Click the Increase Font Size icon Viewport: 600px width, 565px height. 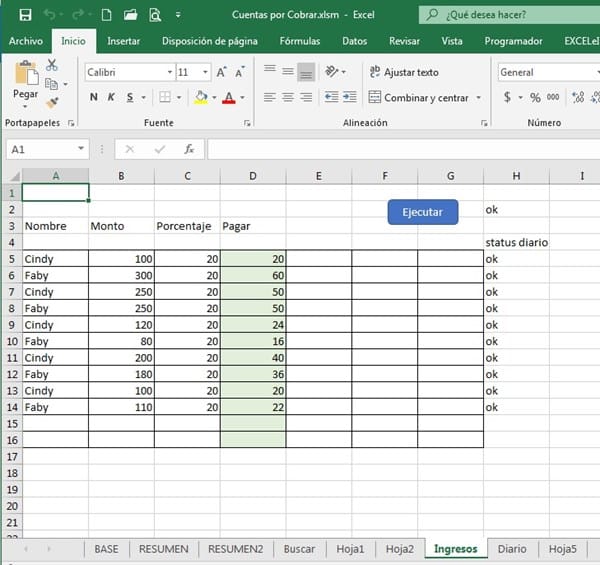(x=222, y=72)
